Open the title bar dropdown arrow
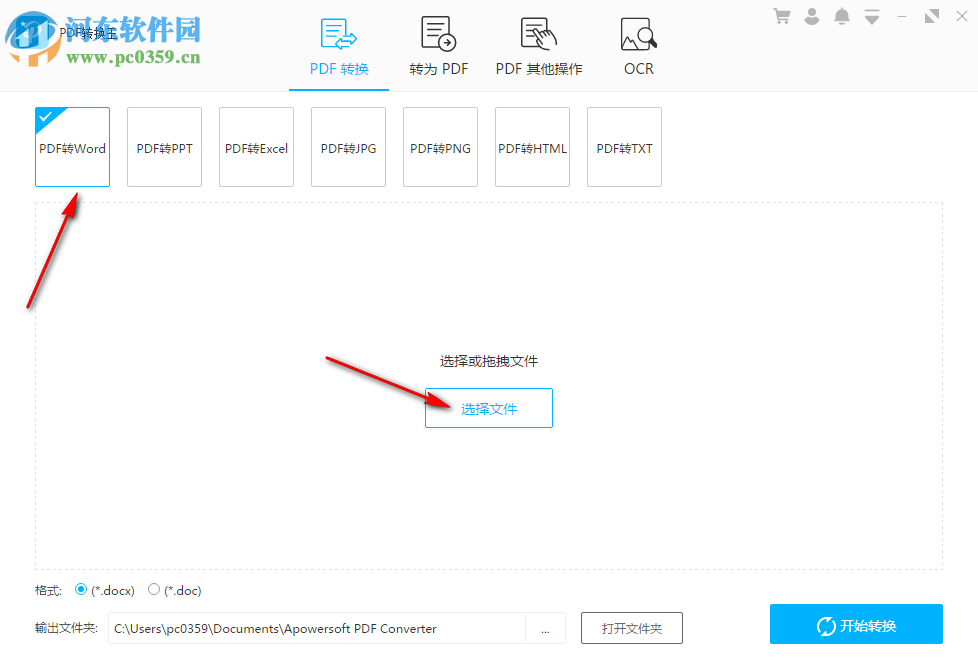Screen dimensions: 978x668 pyautogui.click(x=871, y=16)
